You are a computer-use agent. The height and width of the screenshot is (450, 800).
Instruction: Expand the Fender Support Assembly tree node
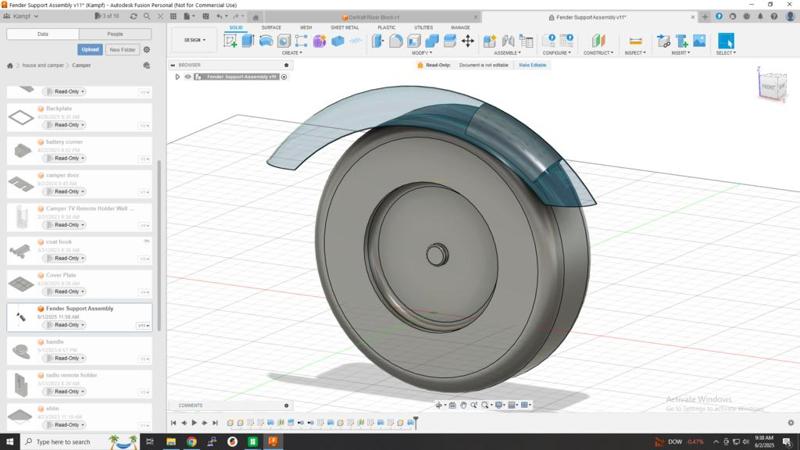(x=178, y=77)
